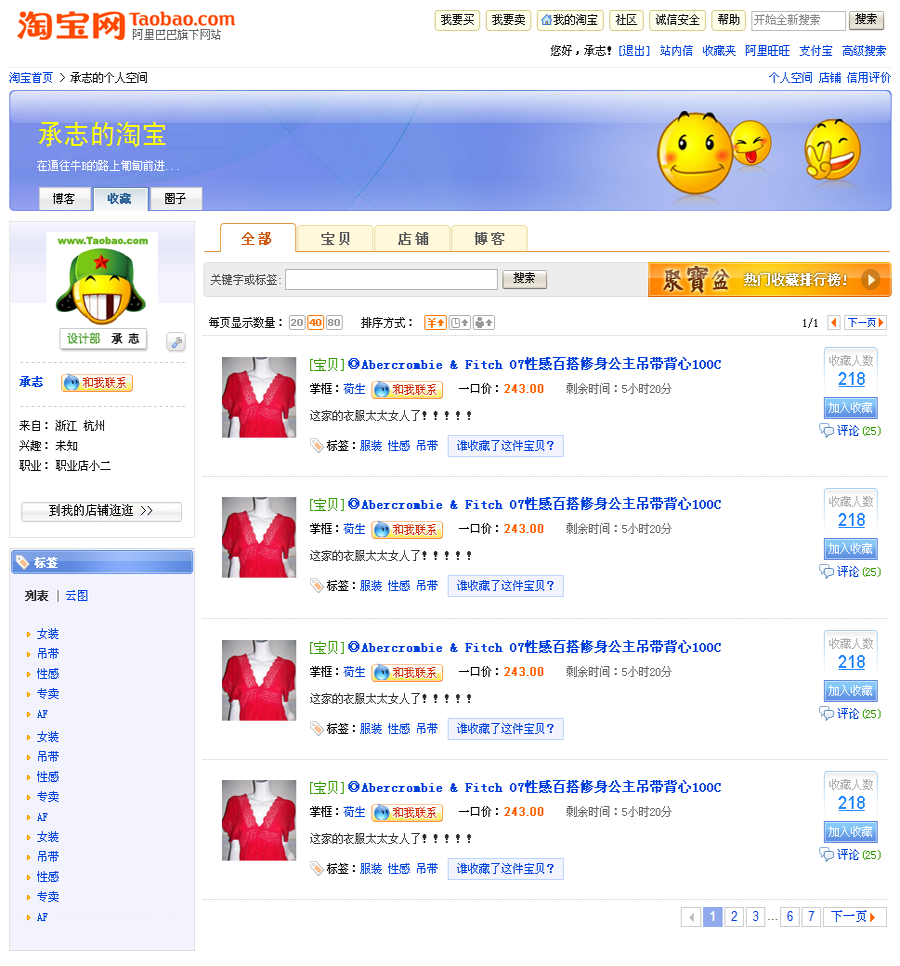This screenshot has width=900, height=966.
Task: Switch tags view to 云图
Action: [x=77, y=596]
